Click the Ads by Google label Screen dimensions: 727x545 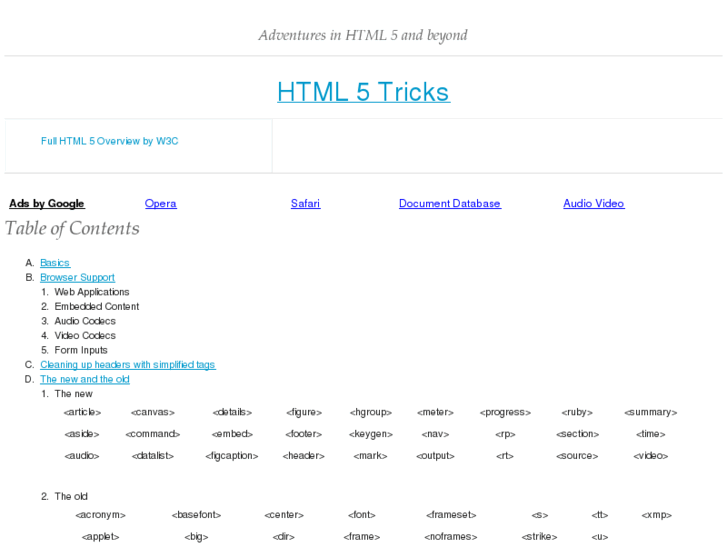(47, 203)
